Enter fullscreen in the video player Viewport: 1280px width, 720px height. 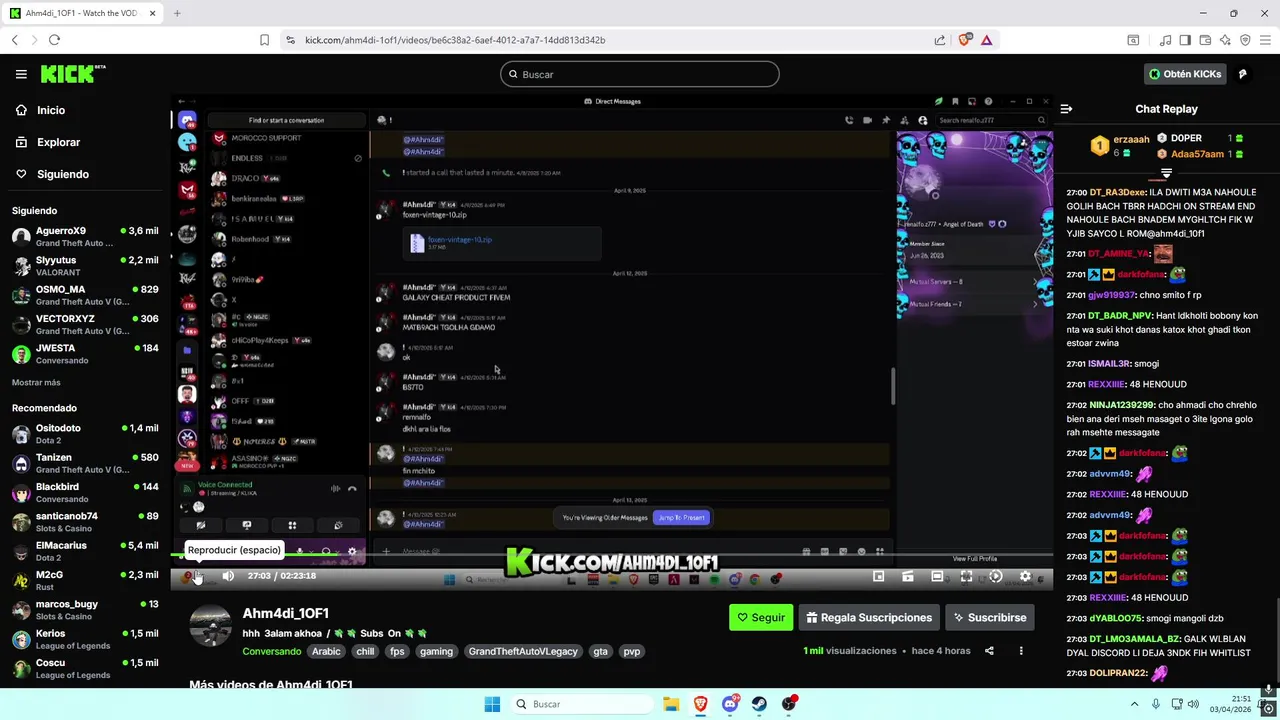coord(966,576)
